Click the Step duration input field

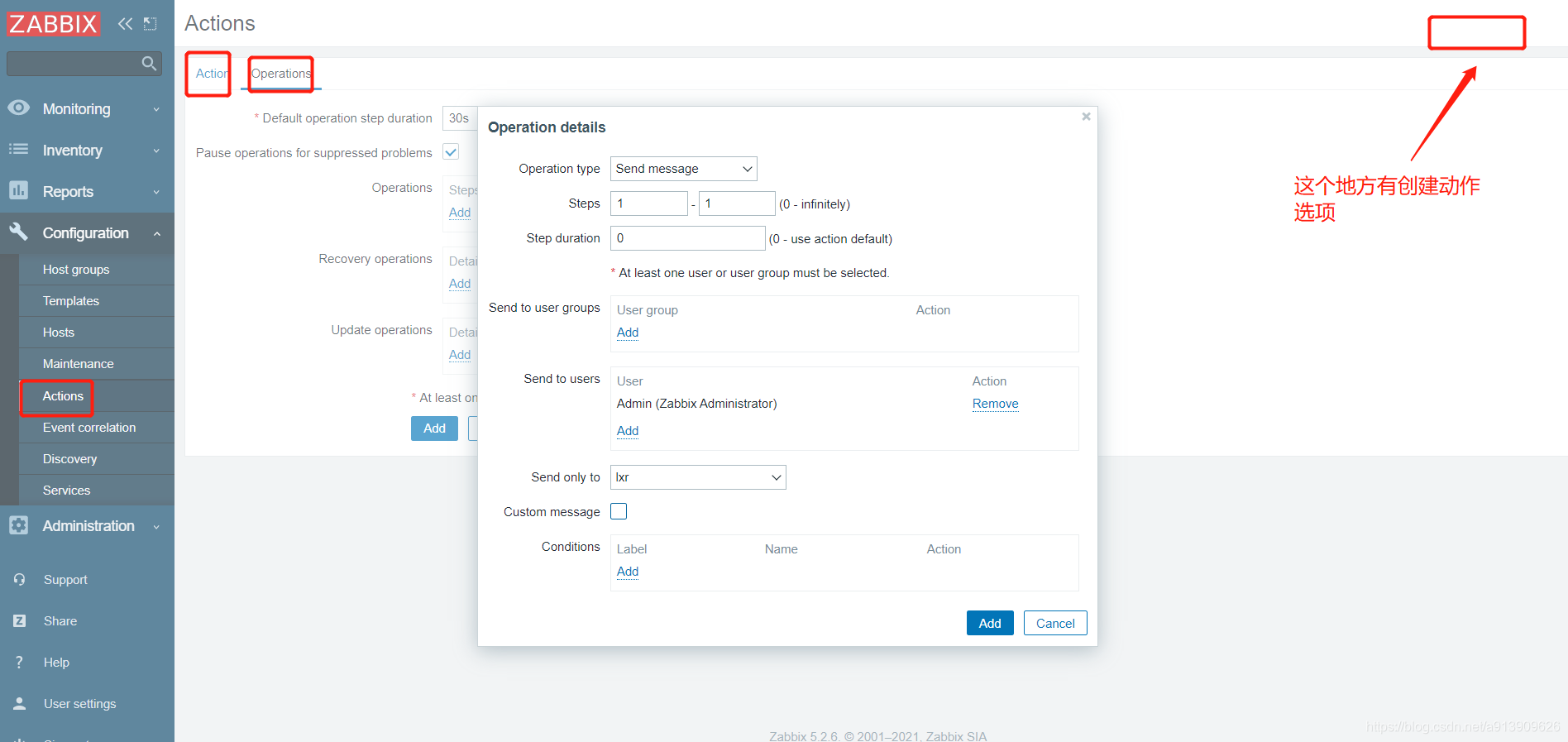click(x=688, y=238)
